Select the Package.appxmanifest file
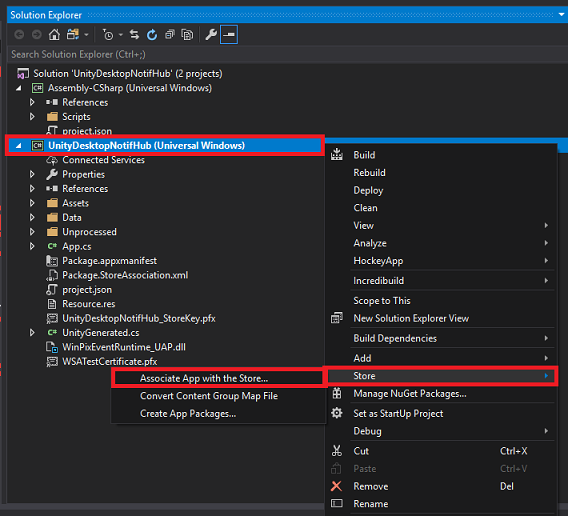Screen dimensions: 568x516 pos(109,261)
